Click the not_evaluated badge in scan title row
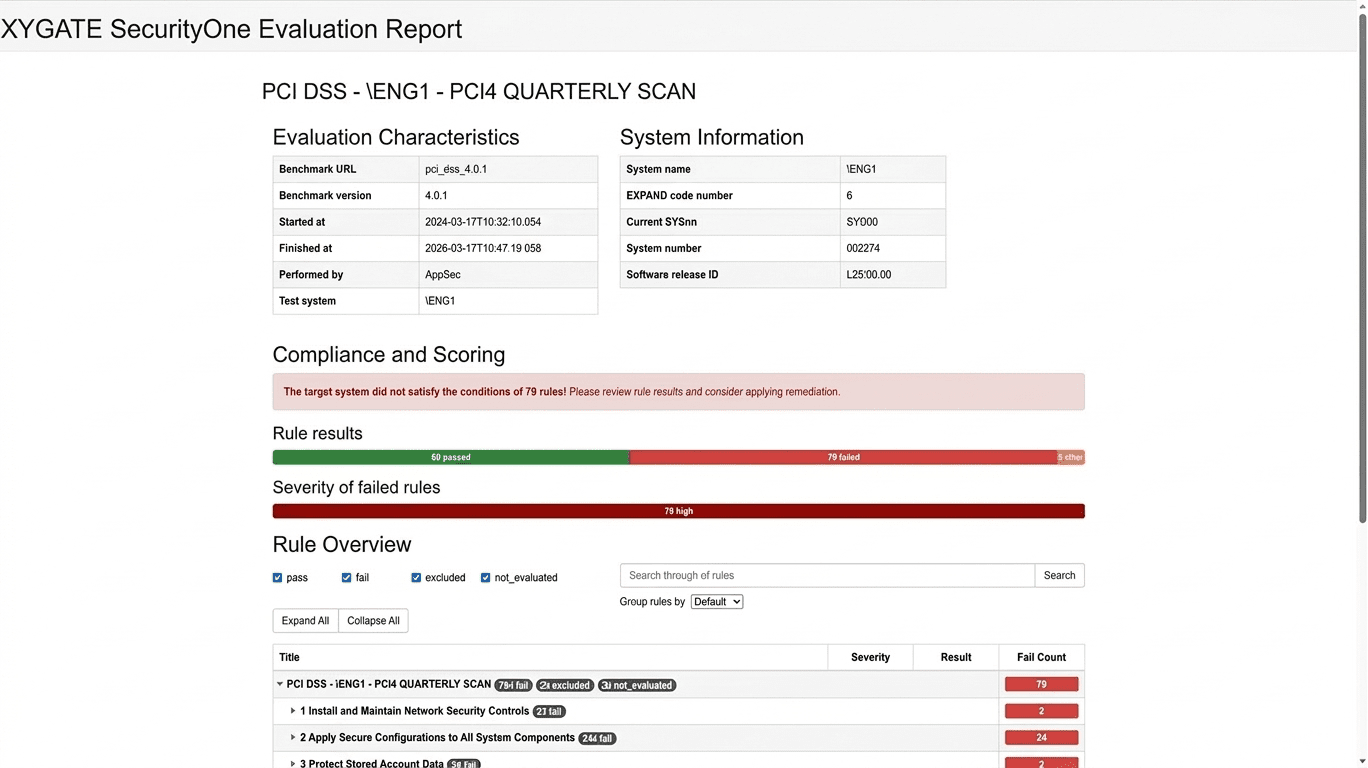1368x768 pixels. [637, 686]
